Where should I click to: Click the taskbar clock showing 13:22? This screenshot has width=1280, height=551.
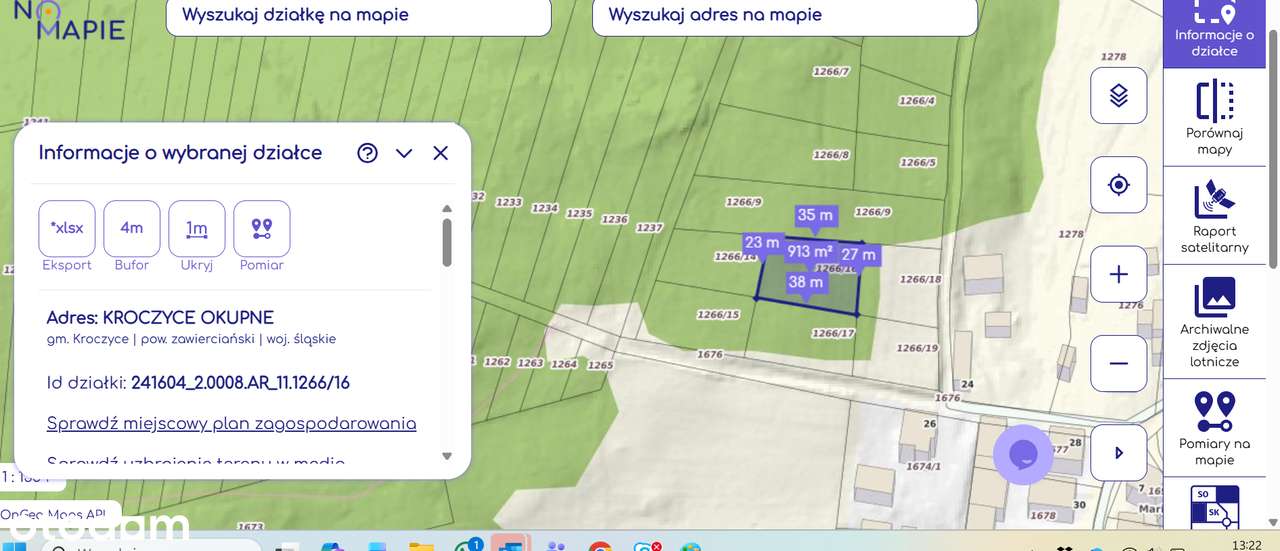(x=1247, y=545)
